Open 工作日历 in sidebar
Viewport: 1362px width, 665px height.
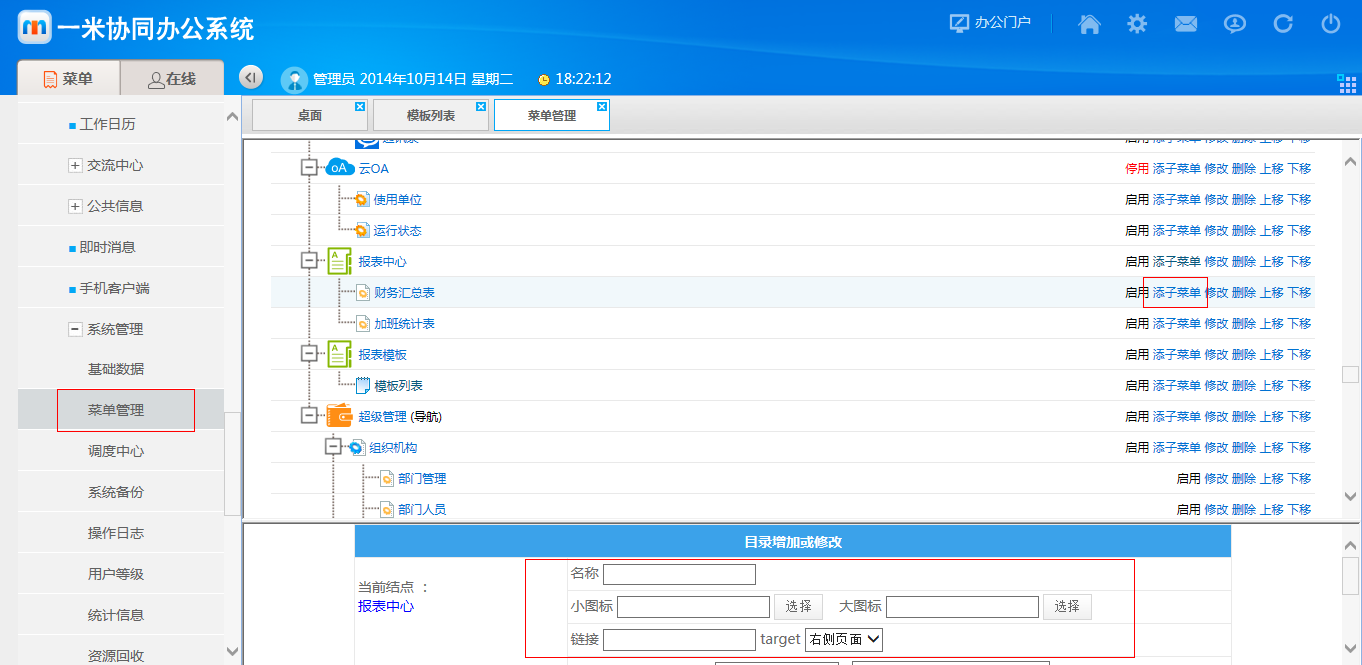(107, 124)
